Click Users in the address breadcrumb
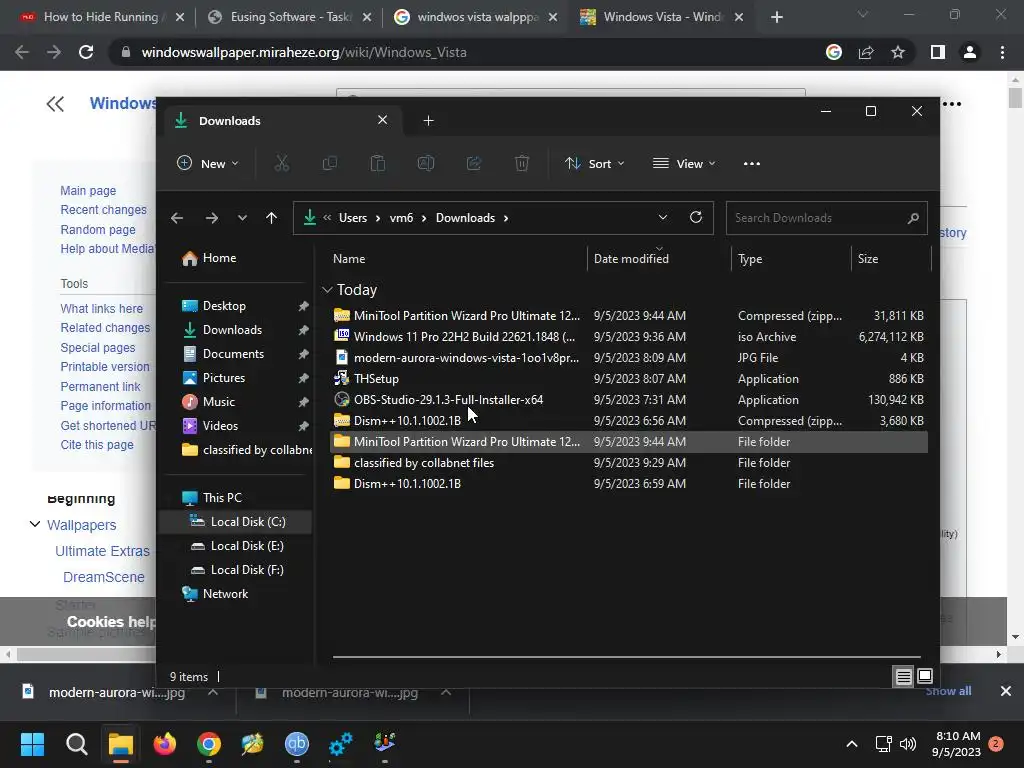 353,218
